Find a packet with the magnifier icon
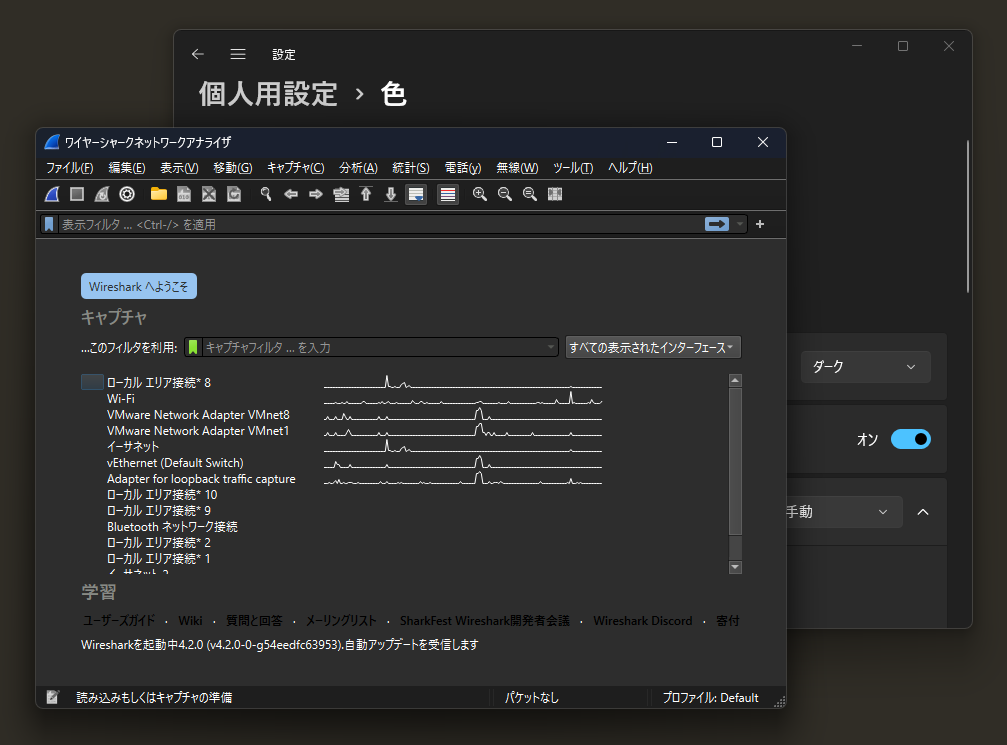This screenshot has height=745, width=1007. [x=266, y=194]
